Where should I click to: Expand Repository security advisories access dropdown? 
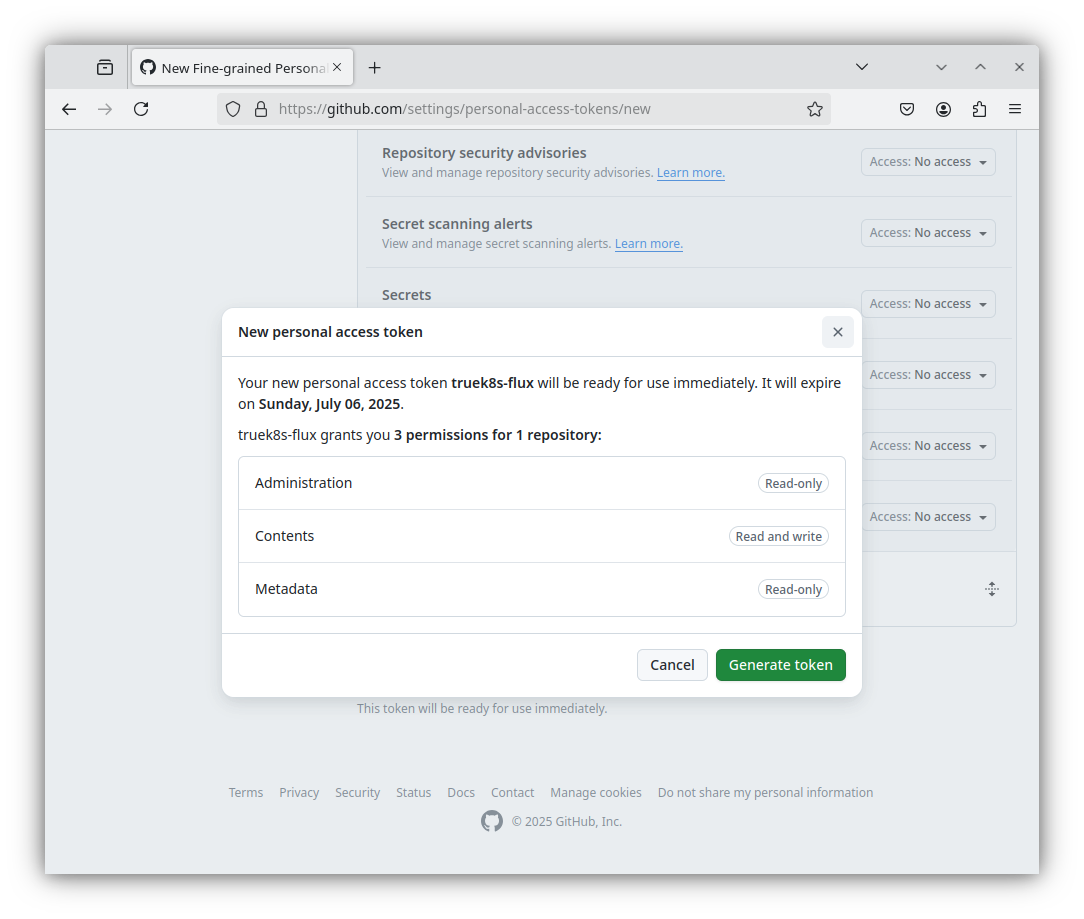coord(928,162)
